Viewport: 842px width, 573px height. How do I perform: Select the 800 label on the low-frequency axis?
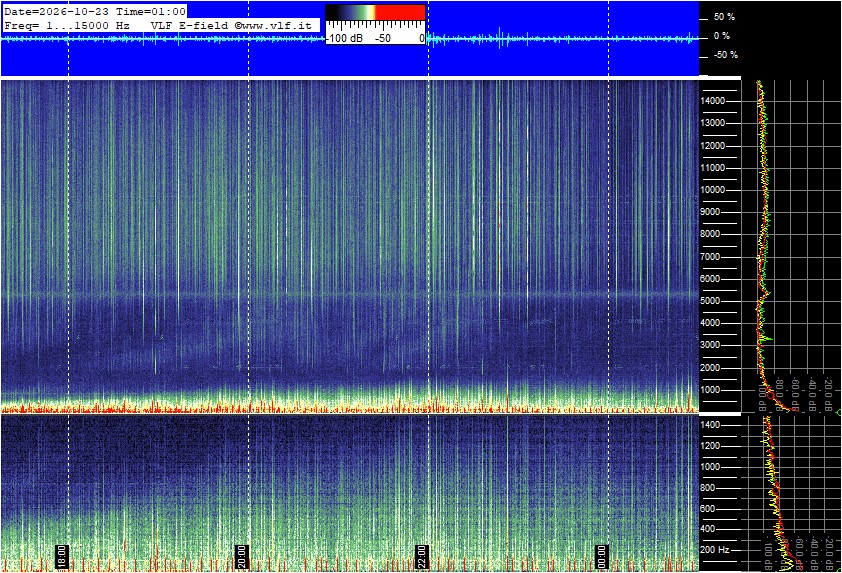tap(707, 488)
